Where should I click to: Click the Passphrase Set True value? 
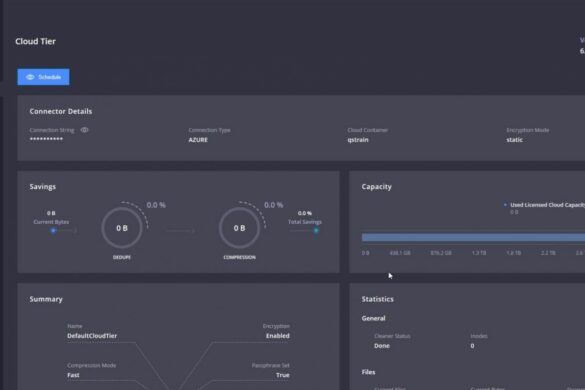coord(283,375)
